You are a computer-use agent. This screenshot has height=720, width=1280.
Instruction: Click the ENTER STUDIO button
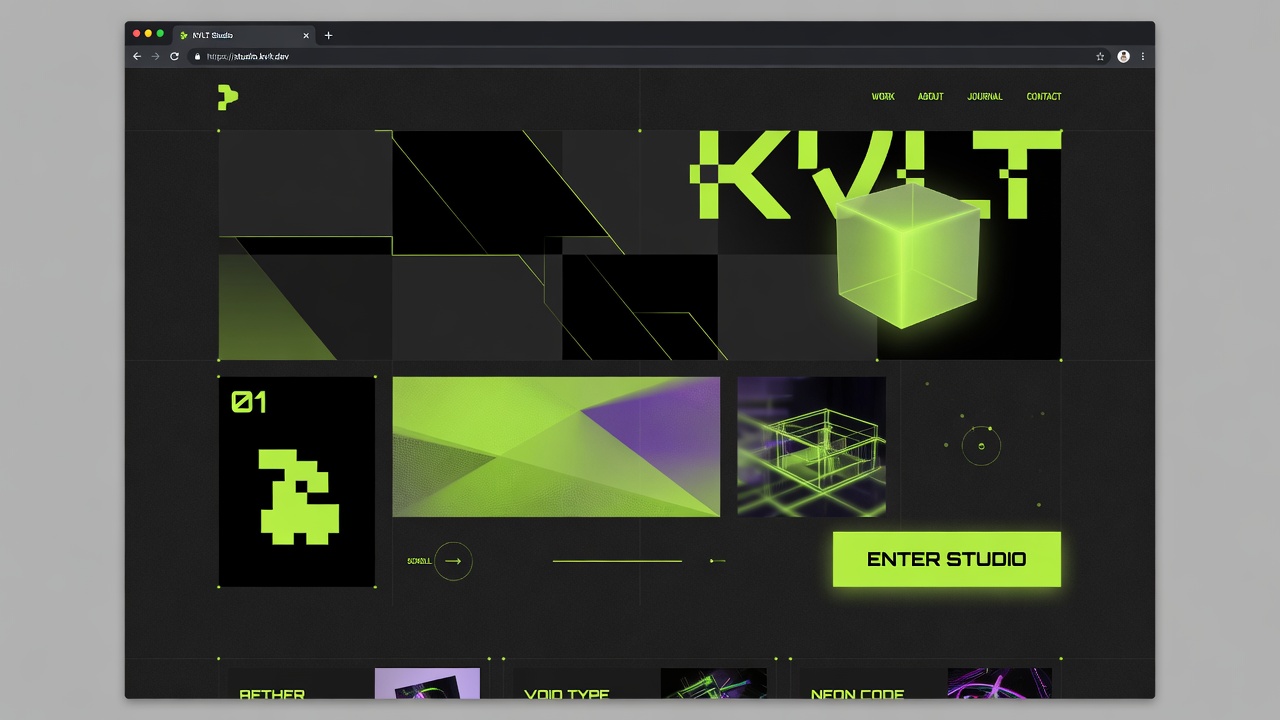pyautogui.click(x=947, y=559)
